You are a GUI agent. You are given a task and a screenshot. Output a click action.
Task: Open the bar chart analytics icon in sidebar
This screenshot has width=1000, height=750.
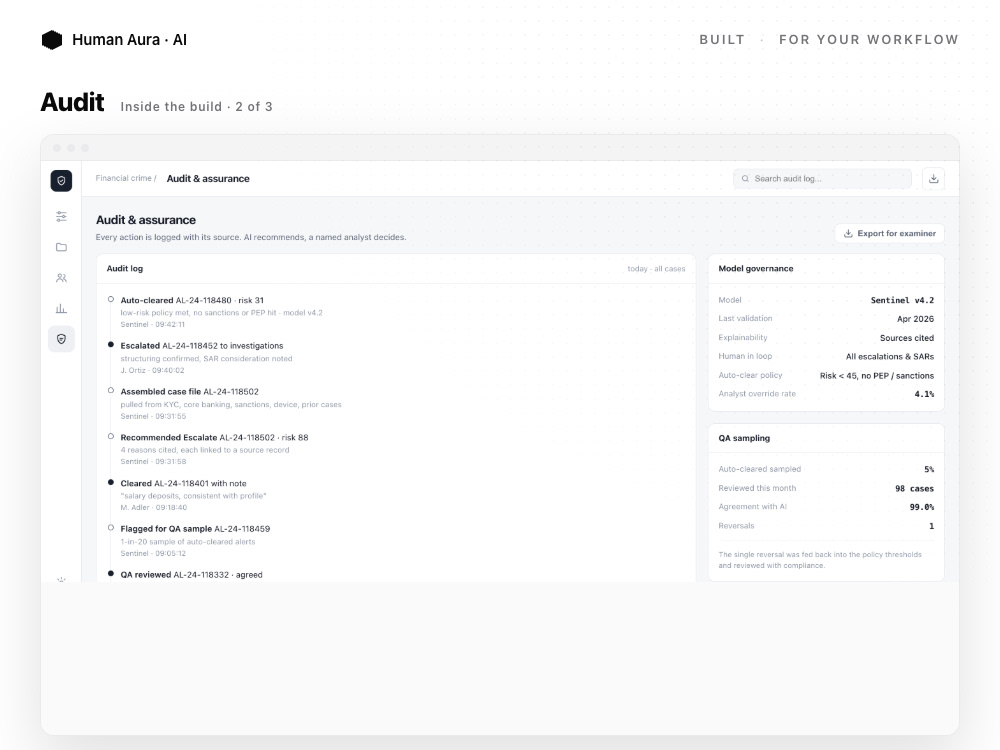click(61, 309)
